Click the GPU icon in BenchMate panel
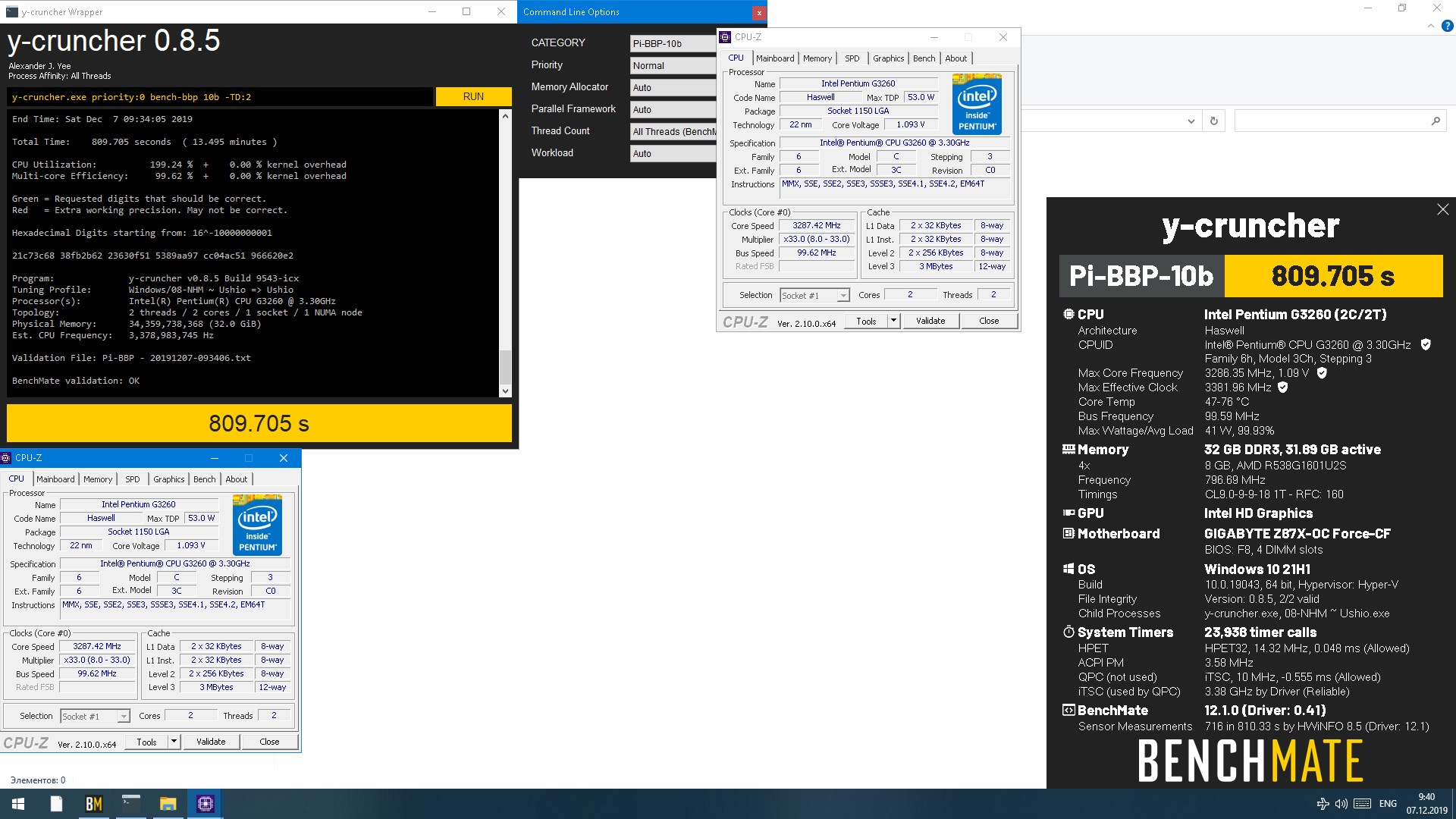This screenshot has height=819, width=1456. [x=1068, y=513]
